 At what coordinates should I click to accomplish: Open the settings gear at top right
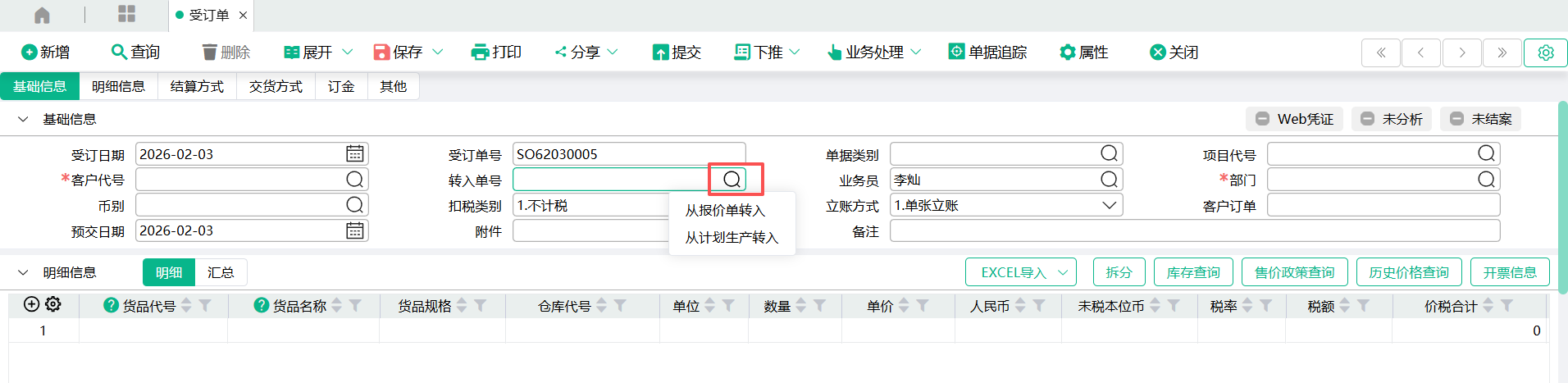point(1545,52)
